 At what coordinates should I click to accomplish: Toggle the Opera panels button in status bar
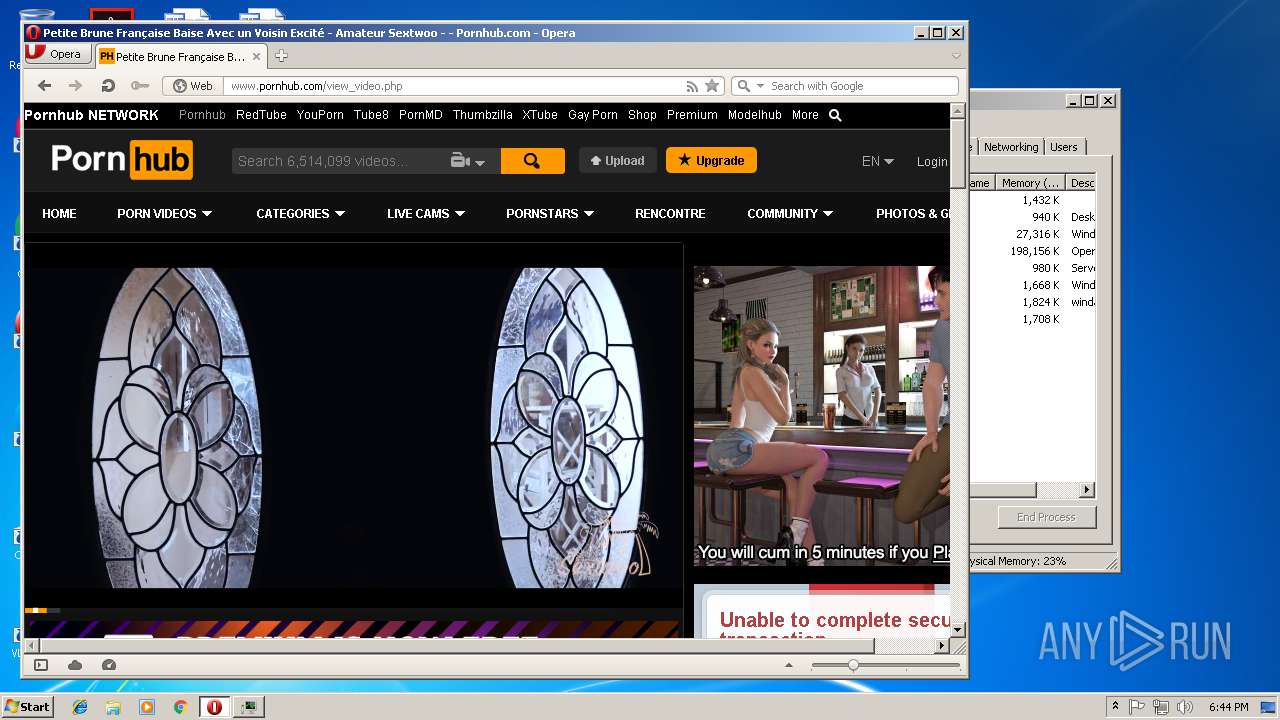click(41, 665)
